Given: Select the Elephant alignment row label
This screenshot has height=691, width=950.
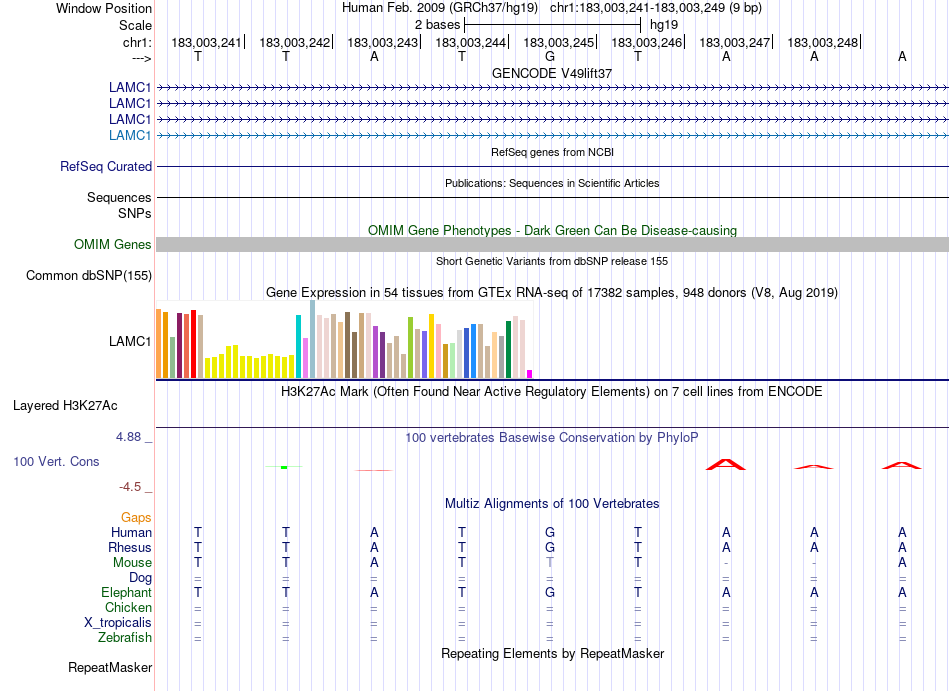Looking at the screenshot, I should (x=126, y=592).
